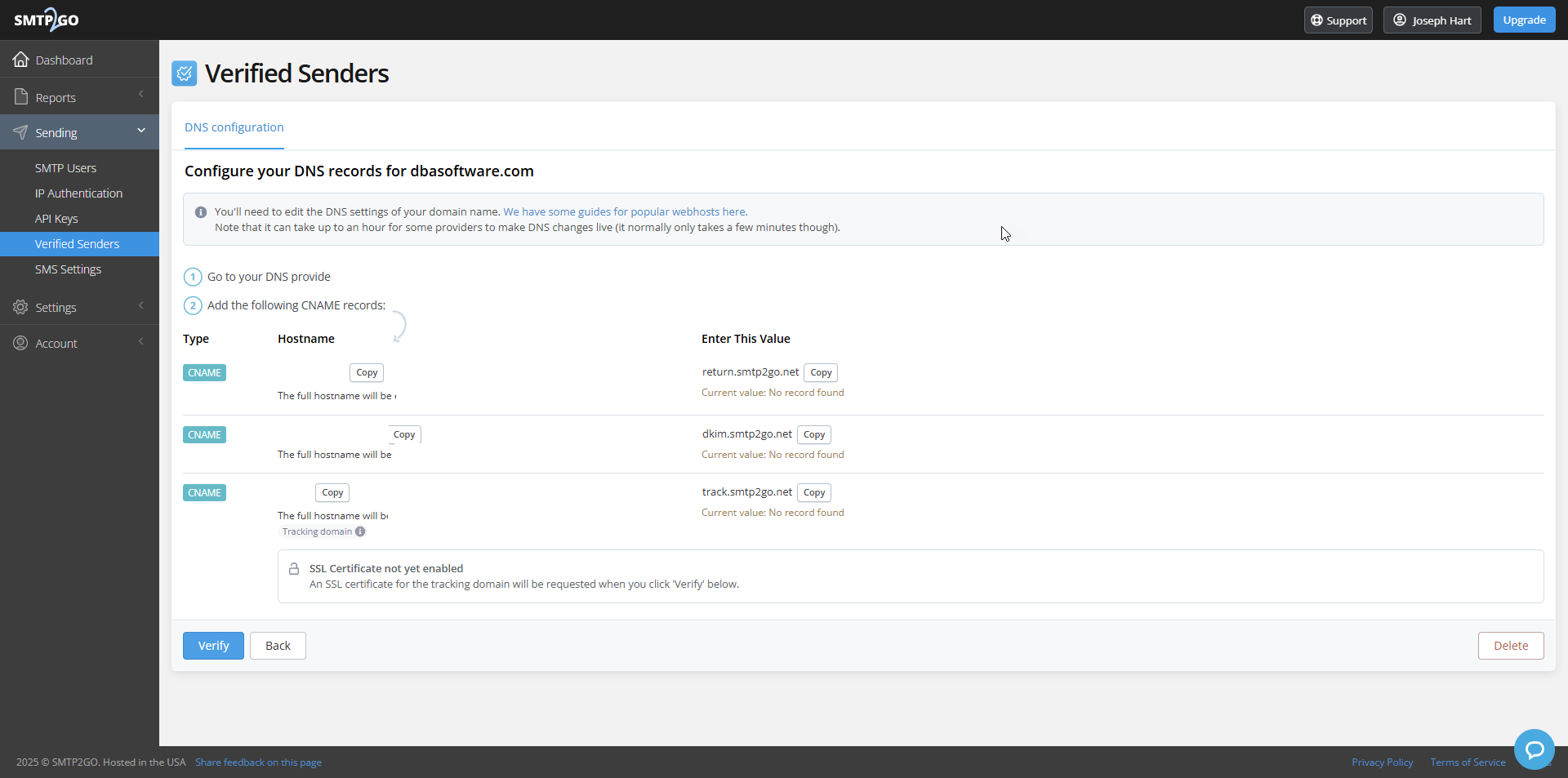This screenshot has width=1568, height=778.
Task: Copy the first CNAME hostname
Action: tap(367, 372)
